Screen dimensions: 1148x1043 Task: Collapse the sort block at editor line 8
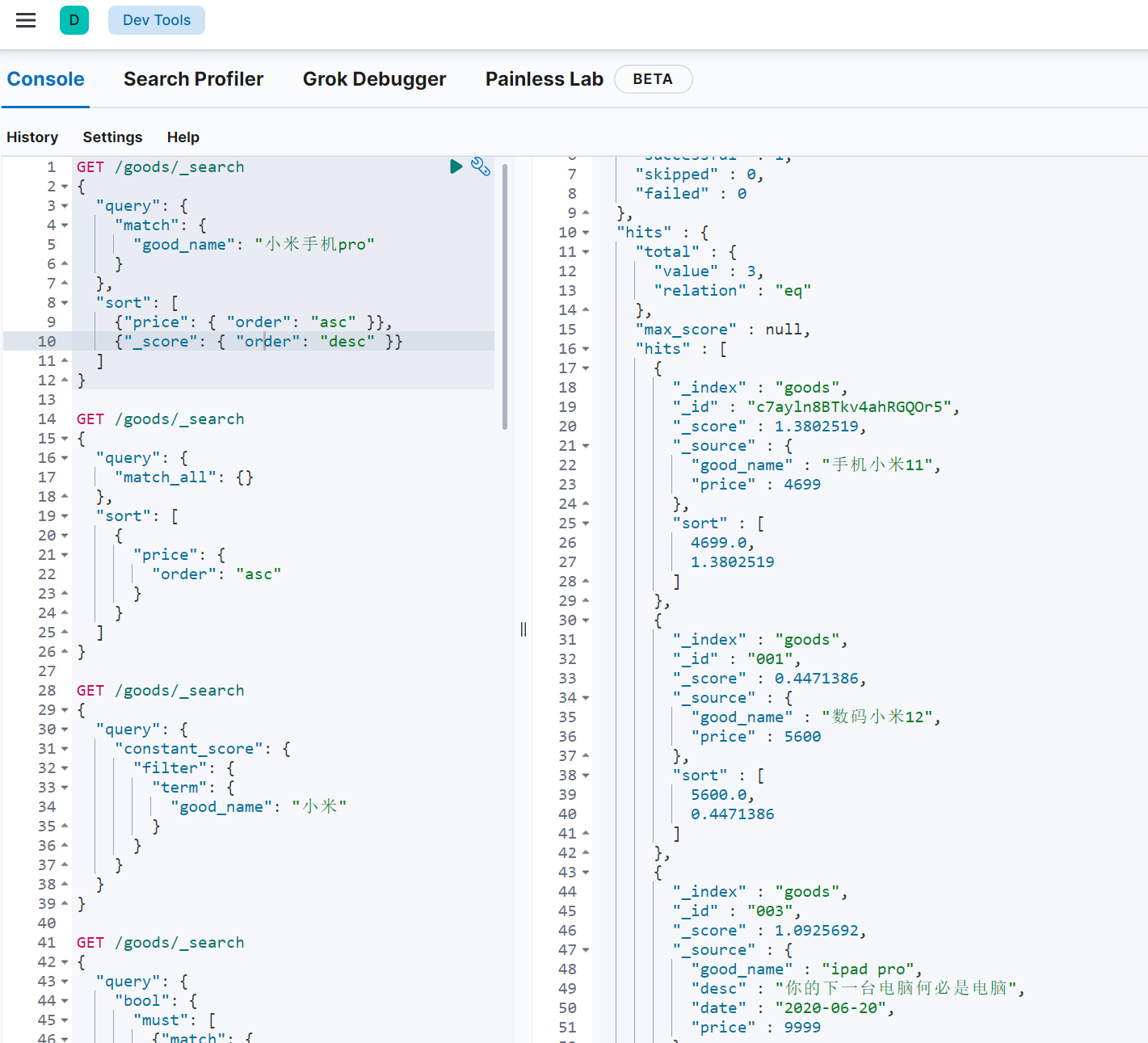65,303
